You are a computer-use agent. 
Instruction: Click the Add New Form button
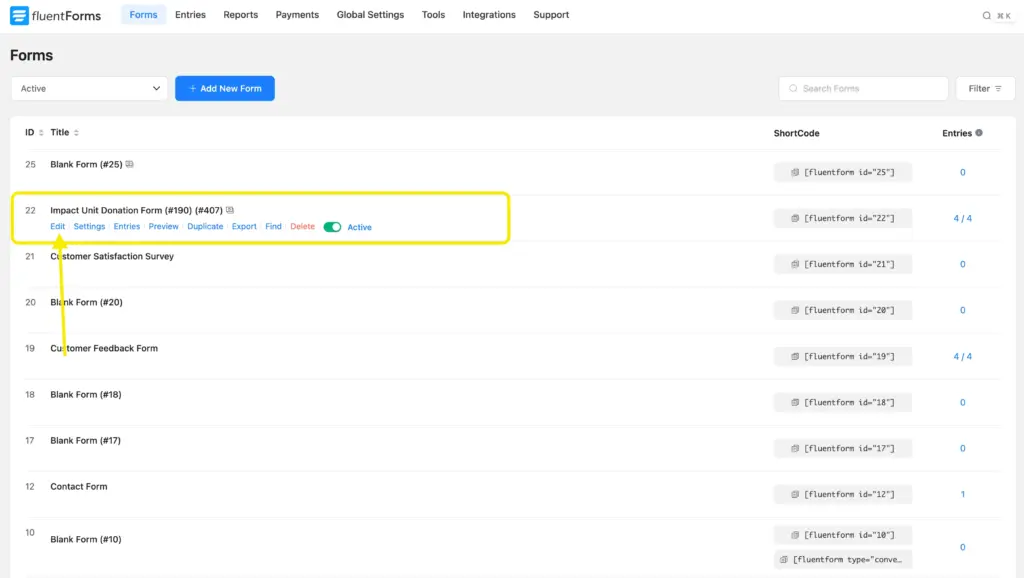click(225, 89)
